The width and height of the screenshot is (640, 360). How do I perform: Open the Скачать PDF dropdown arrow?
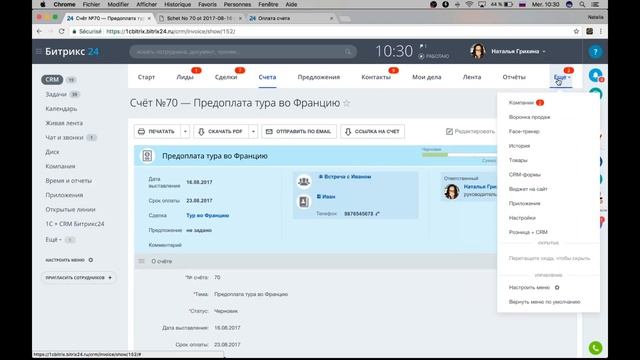tap(253, 131)
